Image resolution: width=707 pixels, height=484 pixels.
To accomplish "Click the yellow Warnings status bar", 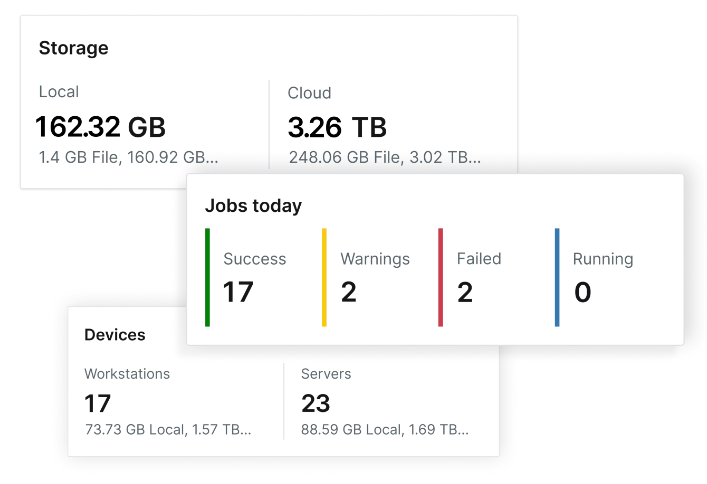I will pyautogui.click(x=324, y=277).
